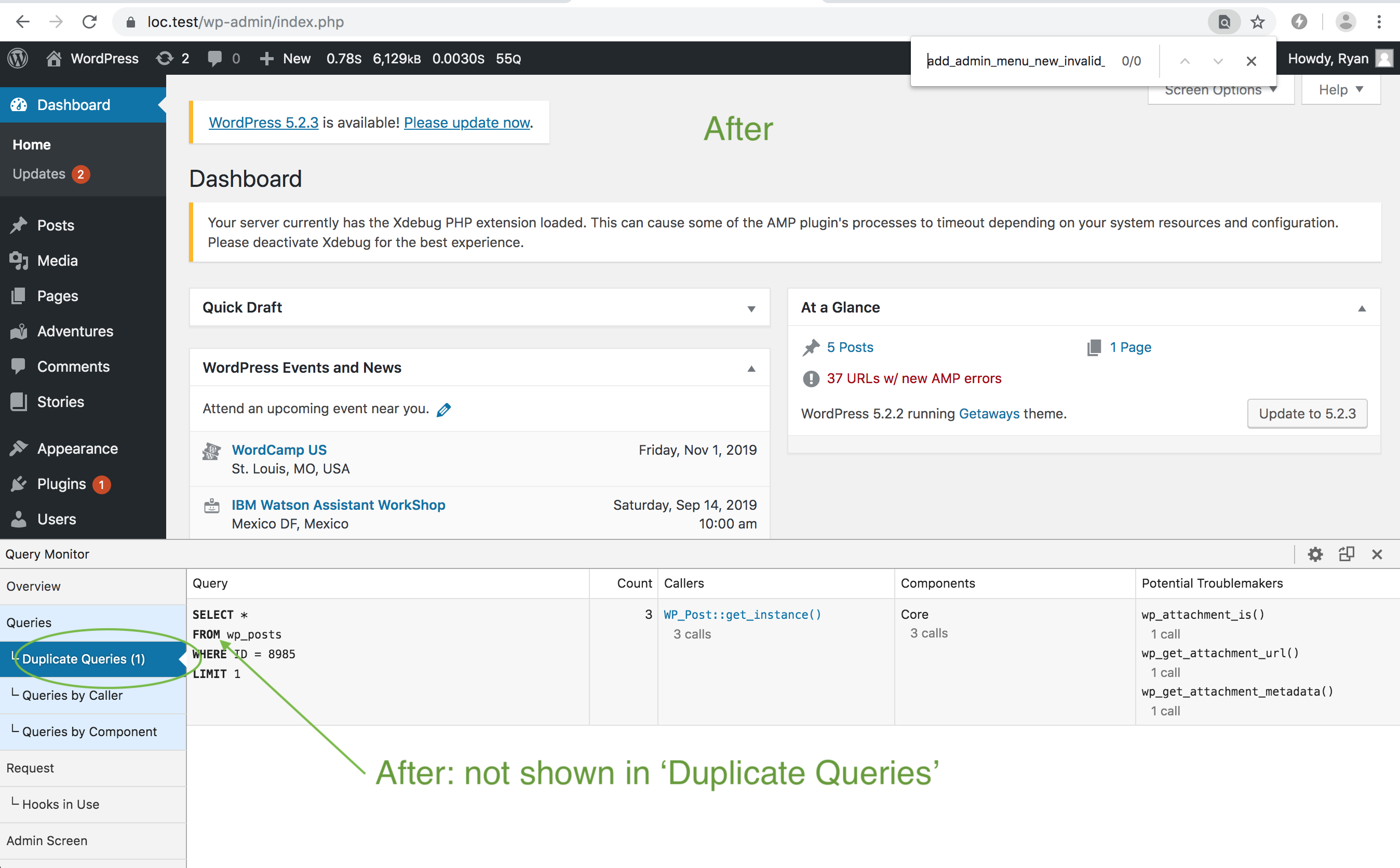Click Please update now link
1400x868 pixels.
pyautogui.click(x=467, y=123)
